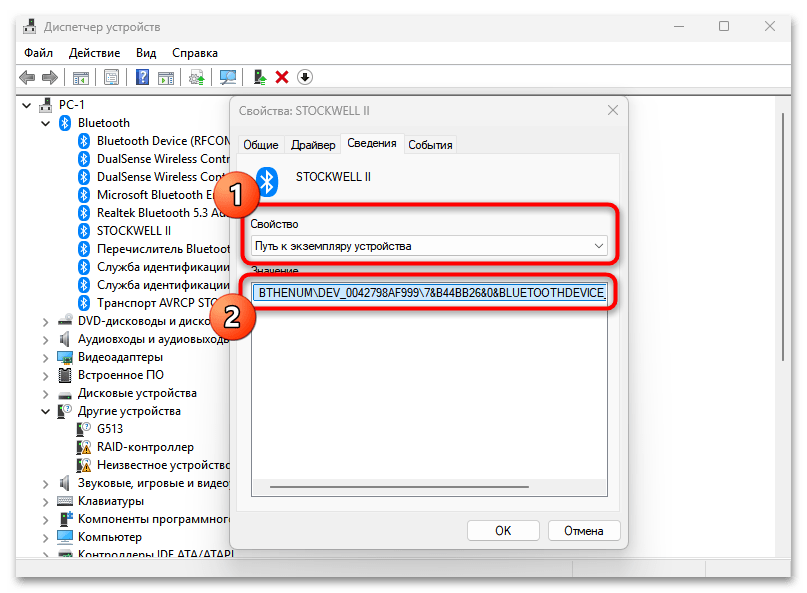Click the OK button
The height and width of the screenshot is (593, 807).
click(503, 531)
